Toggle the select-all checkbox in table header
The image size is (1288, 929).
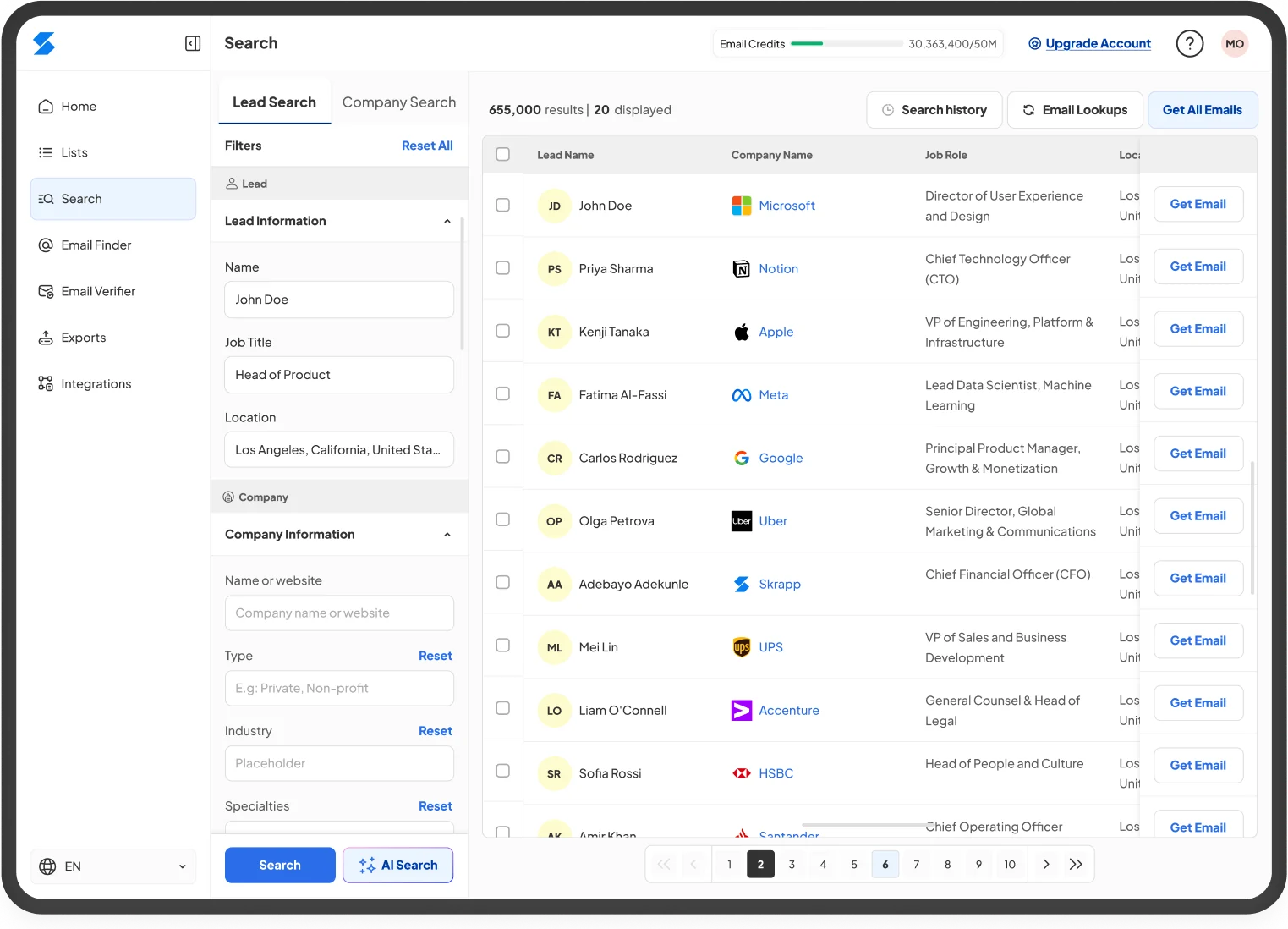click(x=503, y=154)
